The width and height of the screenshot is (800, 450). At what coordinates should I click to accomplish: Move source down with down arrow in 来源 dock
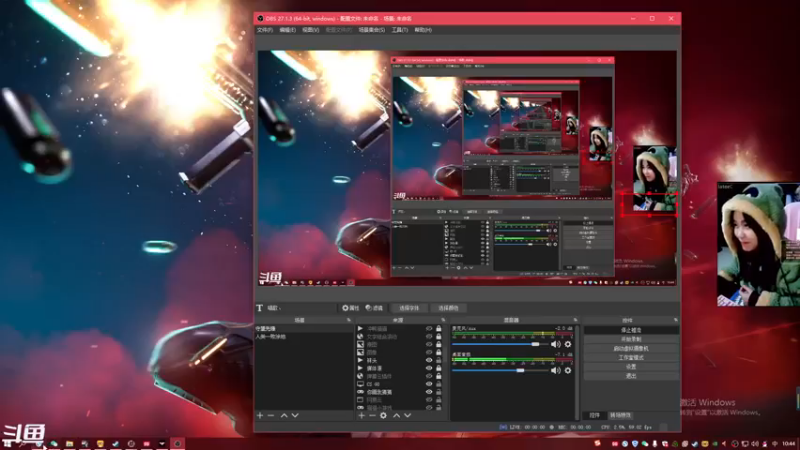pos(407,415)
